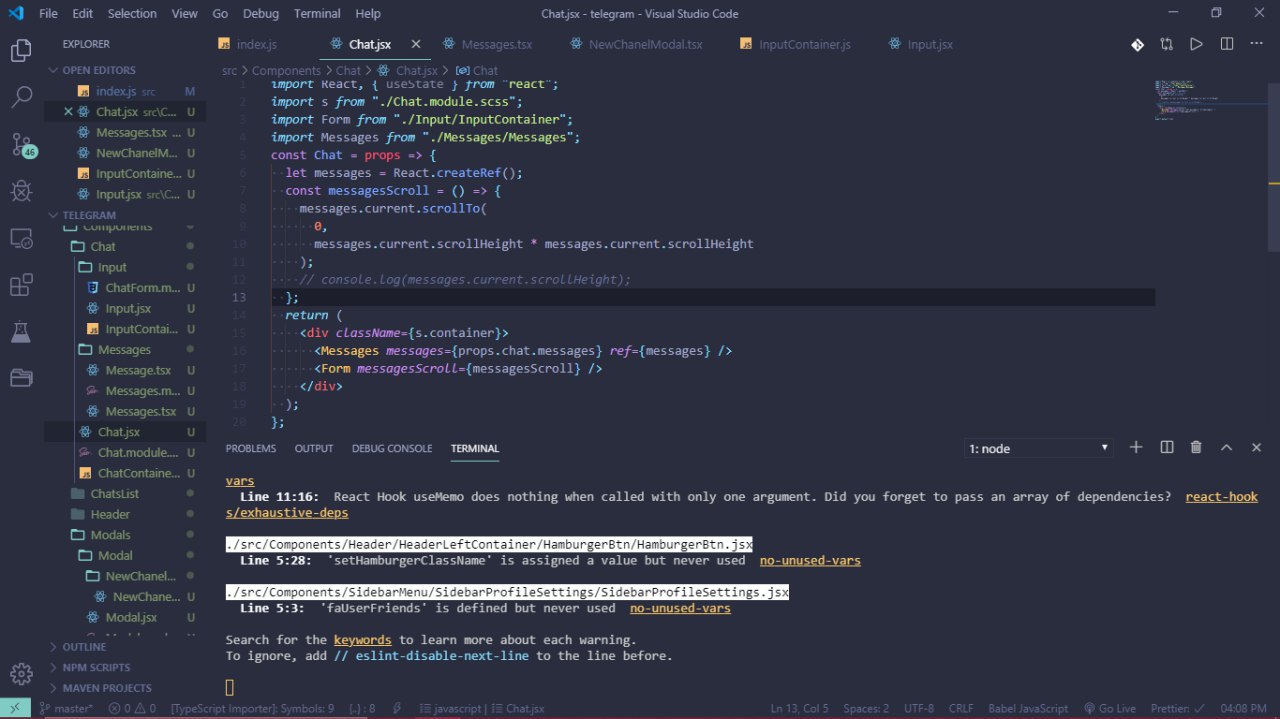This screenshot has width=1280, height=719.
Task: Close the terminal panel
Action: [x=1256, y=448]
